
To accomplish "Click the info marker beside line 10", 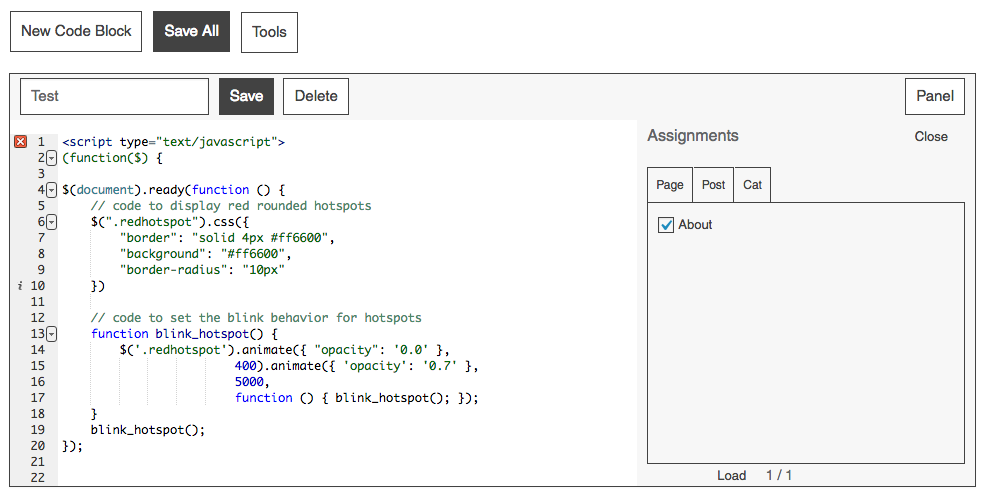I will [x=20, y=286].
